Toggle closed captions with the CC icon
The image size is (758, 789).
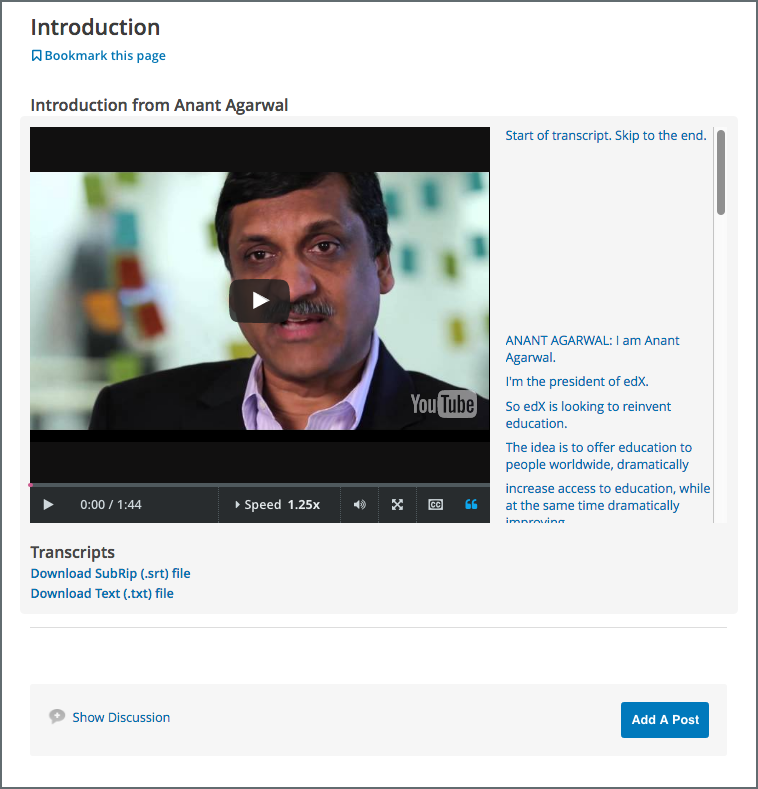[435, 504]
